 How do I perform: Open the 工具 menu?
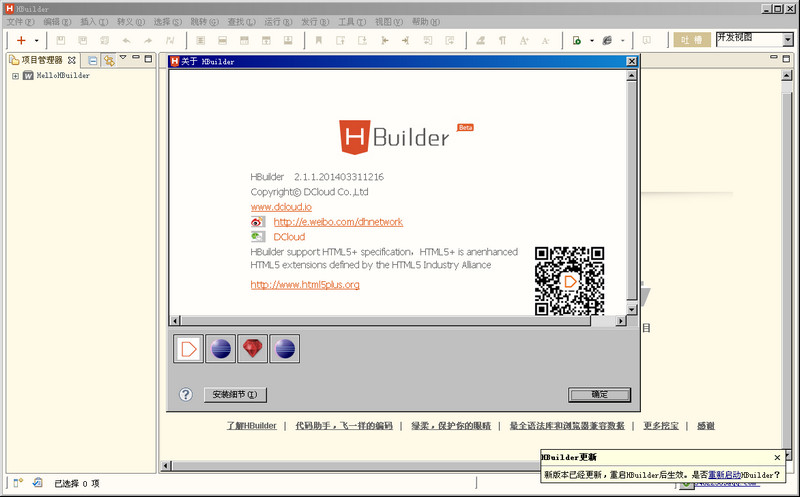point(352,21)
